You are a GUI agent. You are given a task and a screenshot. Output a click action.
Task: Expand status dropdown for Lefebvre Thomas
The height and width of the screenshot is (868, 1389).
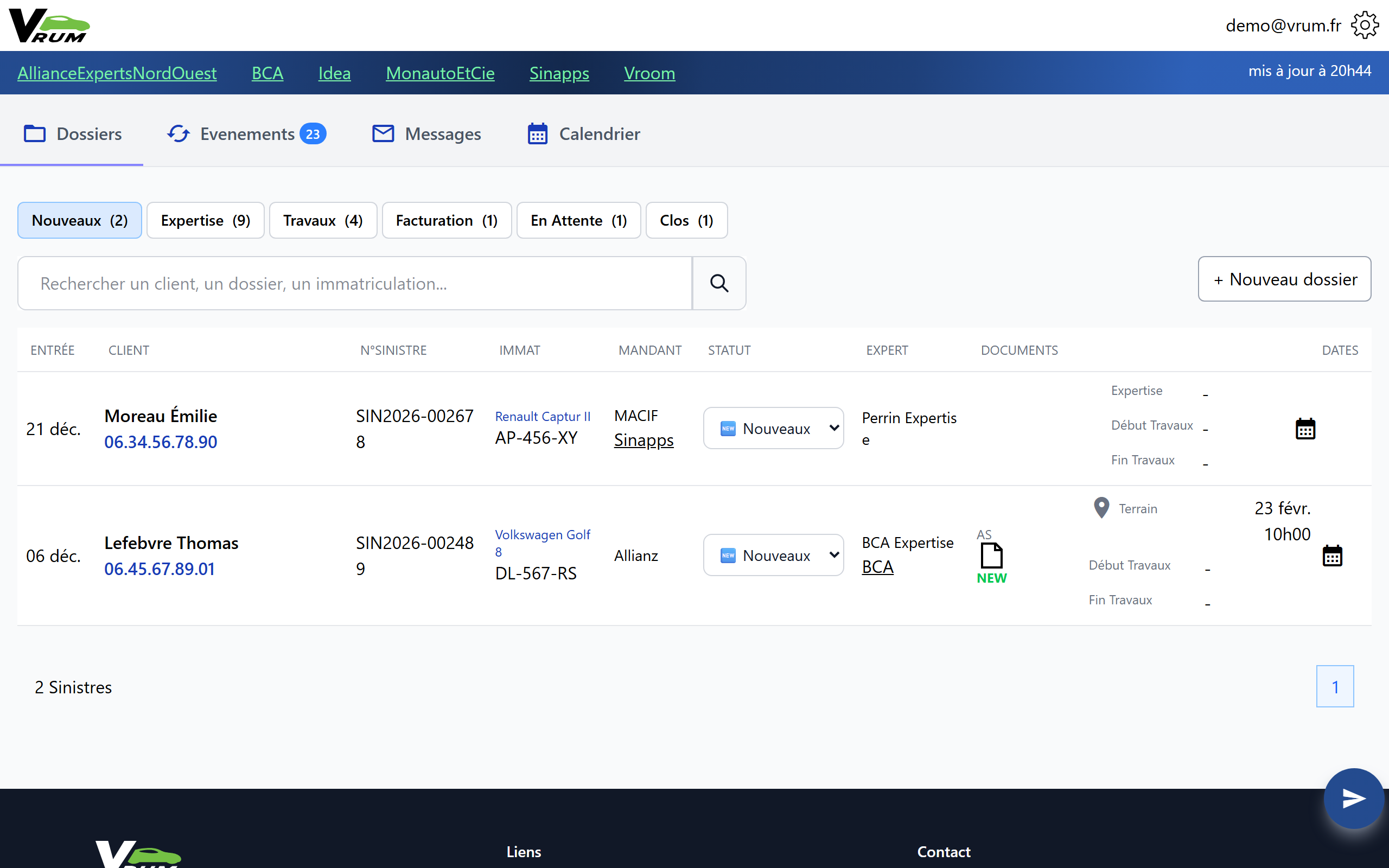point(773,555)
